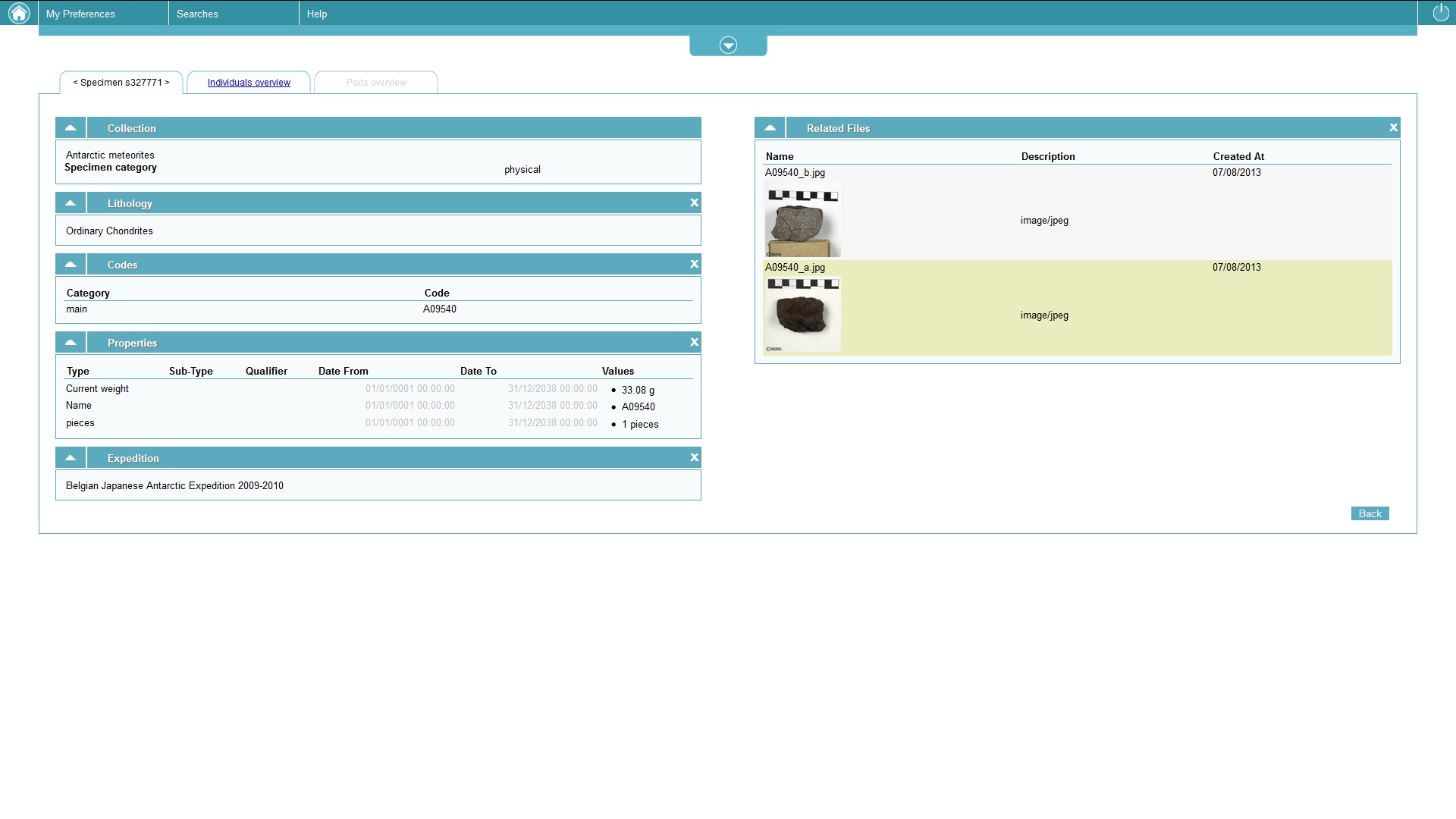Close the Lithology widget
Viewport: 1456px width, 819px height.
coord(694,202)
